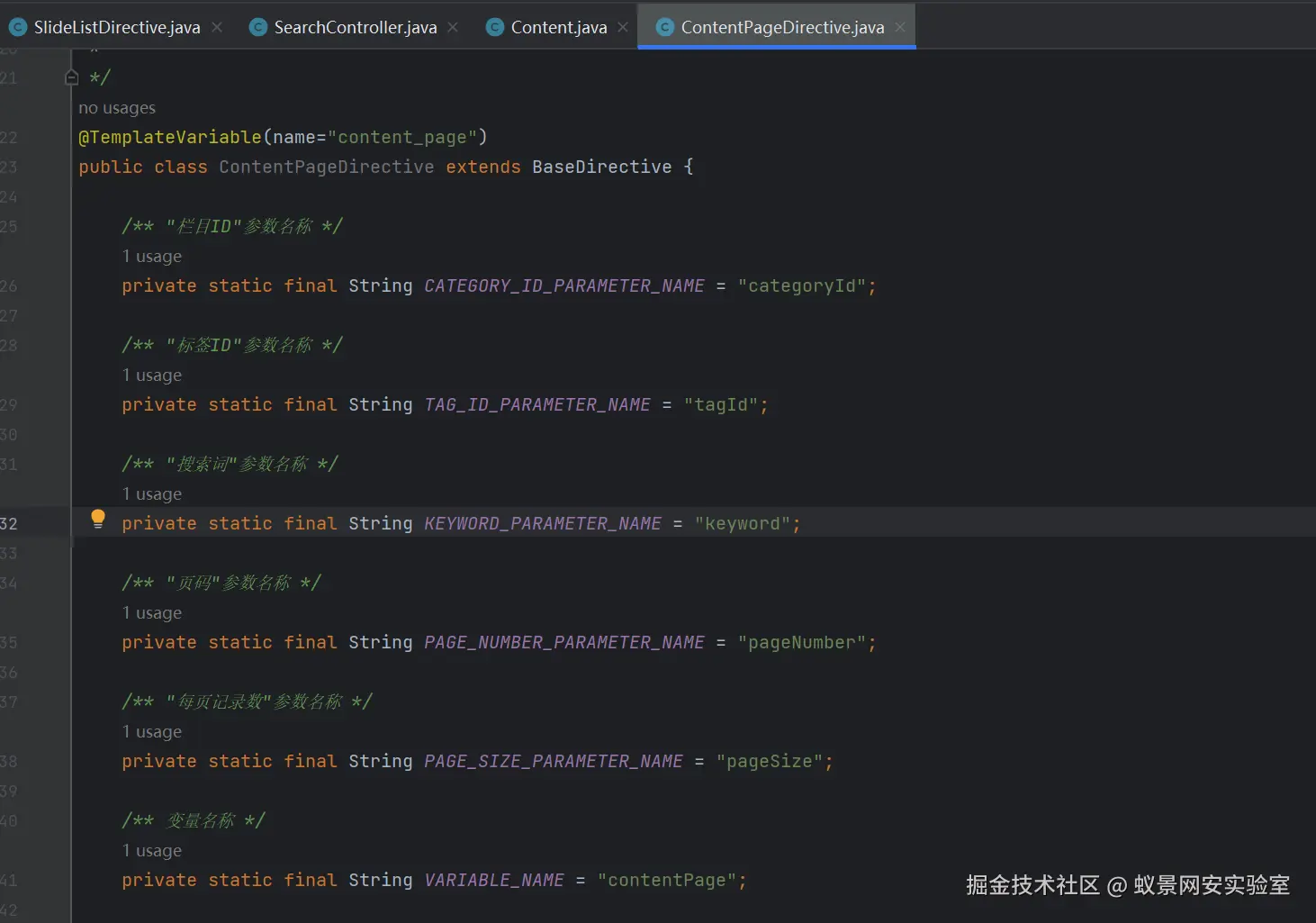Click line number 32 in the gutter
Viewport: 1316px width, 923px height.
coord(9,523)
